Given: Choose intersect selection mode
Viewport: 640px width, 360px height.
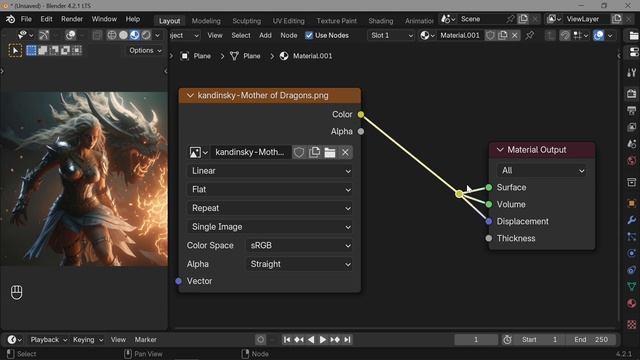Looking at the screenshot, I should click(77, 50).
